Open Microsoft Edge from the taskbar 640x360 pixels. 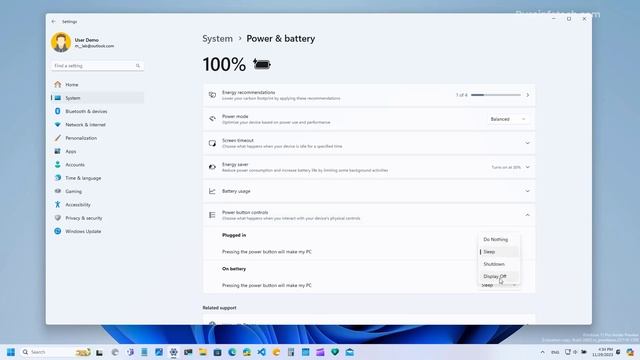pos(232,352)
